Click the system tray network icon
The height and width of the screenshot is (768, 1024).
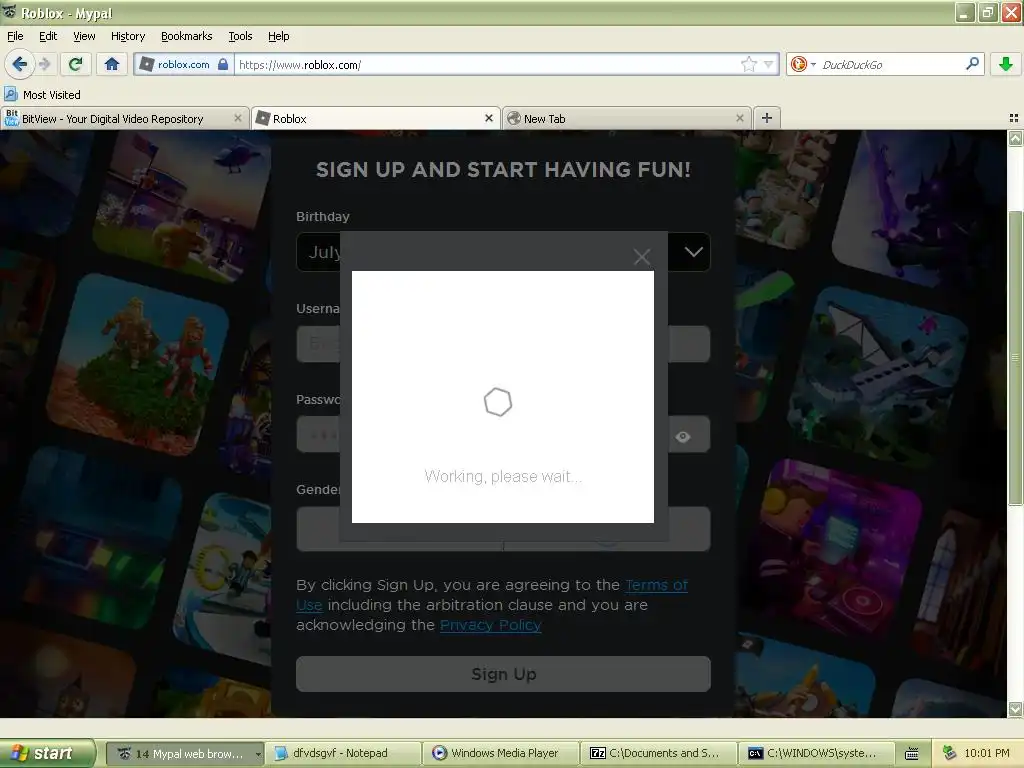(950, 753)
